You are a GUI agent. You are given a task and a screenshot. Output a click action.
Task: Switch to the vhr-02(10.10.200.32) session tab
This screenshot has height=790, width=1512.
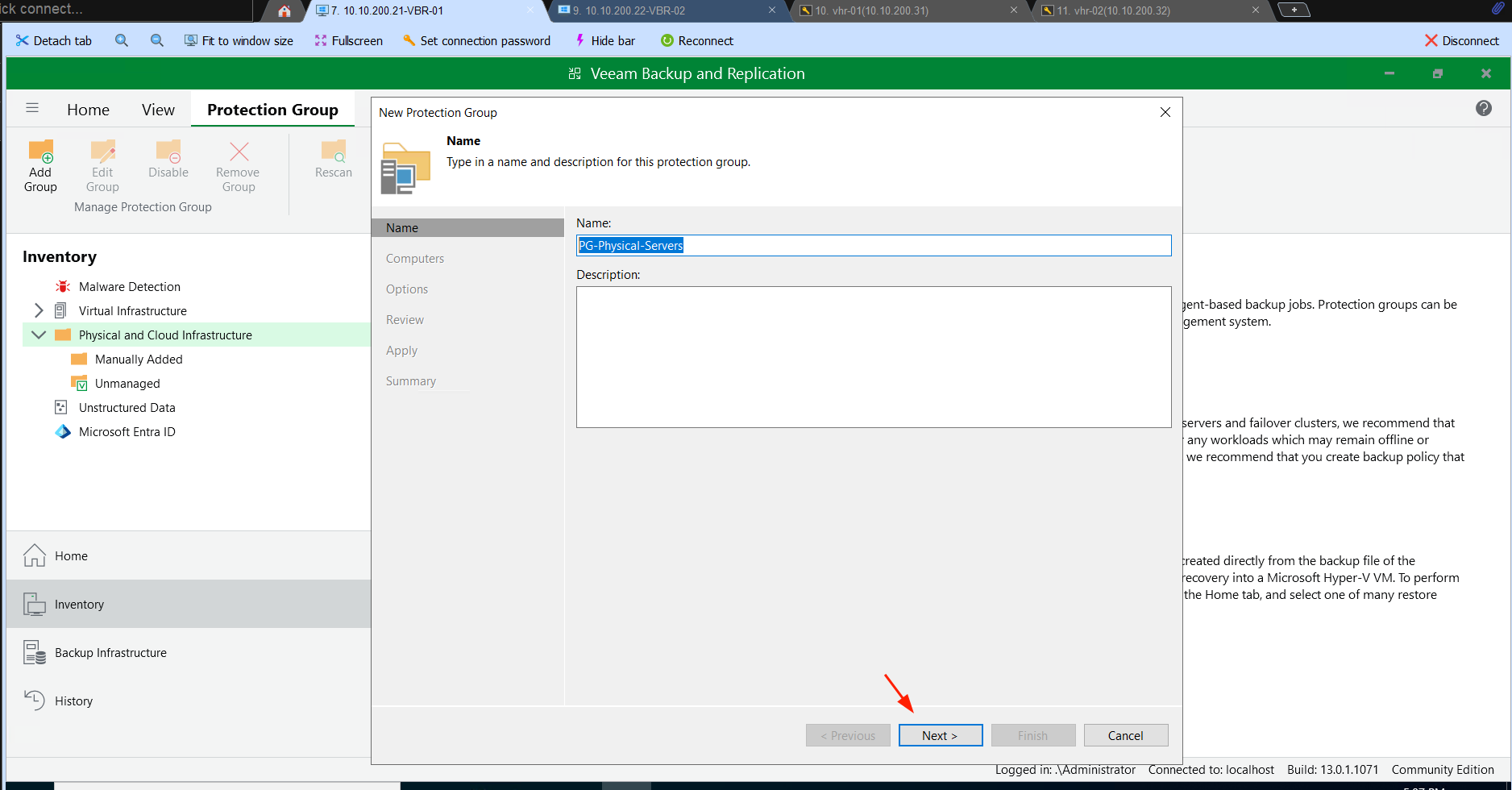[x=1150, y=10]
